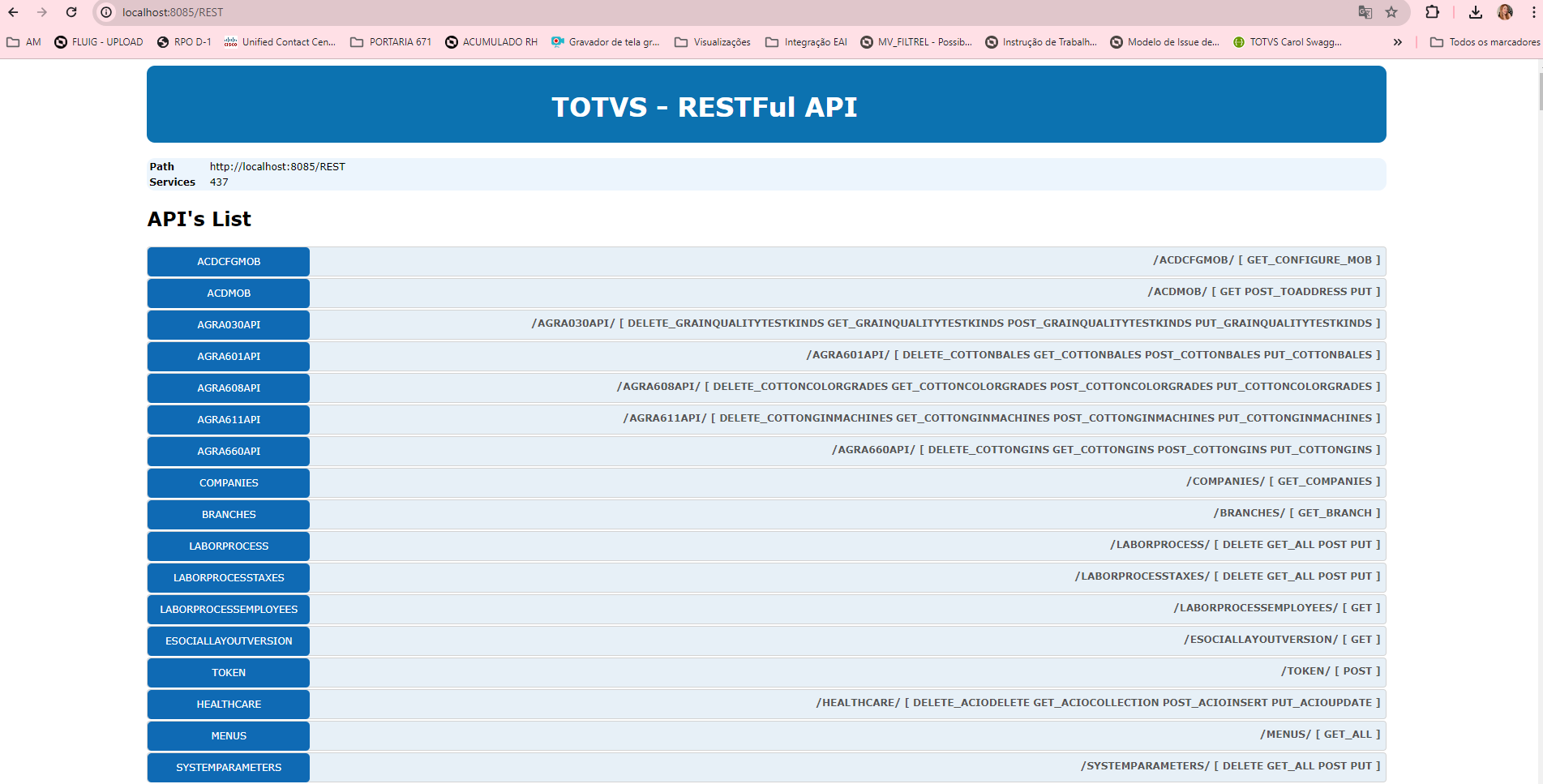Open the Chrome three-dot menu
Viewport: 1543px width, 784px height.
pyautogui.click(x=1532, y=12)
